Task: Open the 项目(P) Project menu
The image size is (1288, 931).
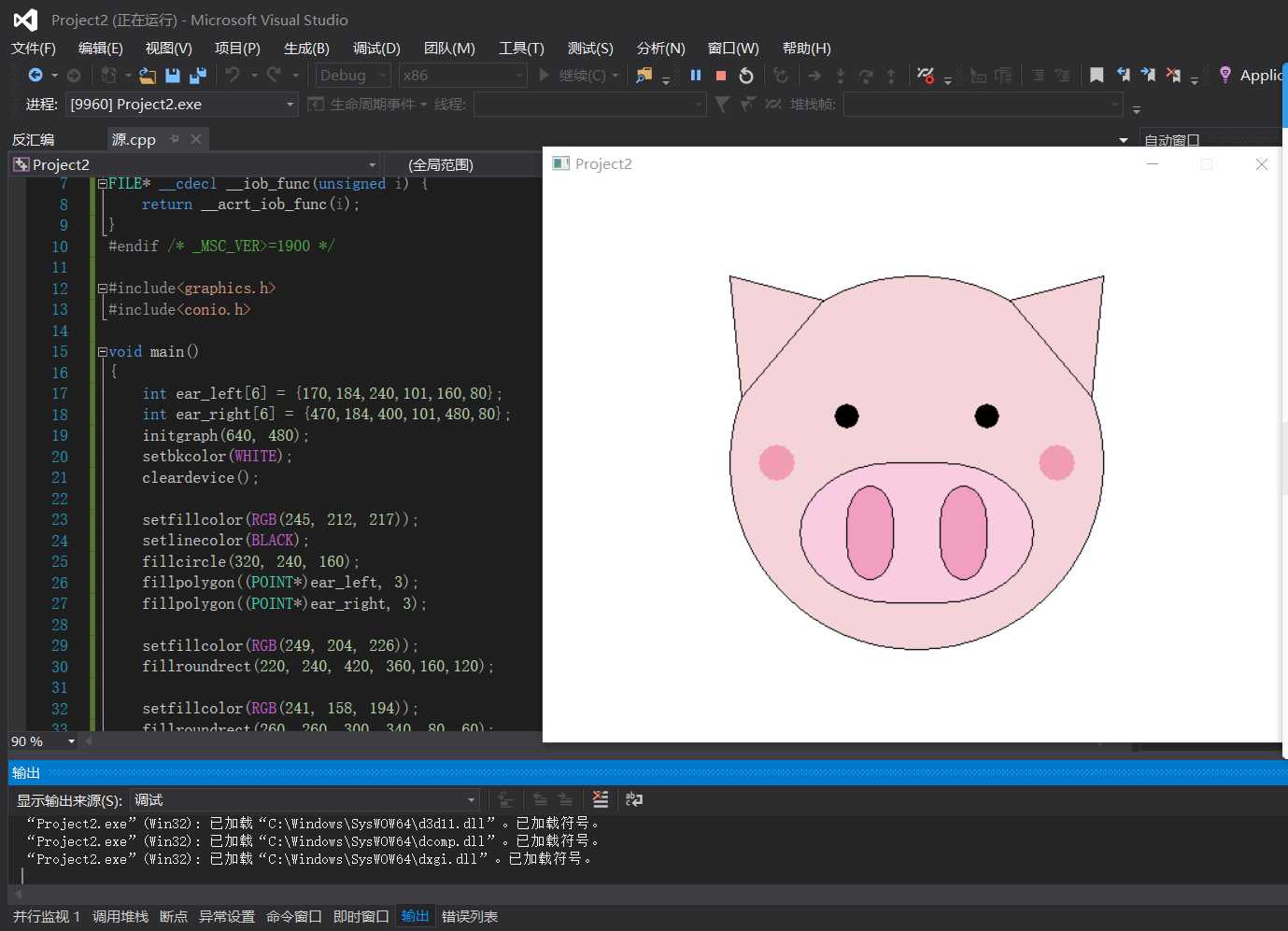Action: [x=237, y=49]
